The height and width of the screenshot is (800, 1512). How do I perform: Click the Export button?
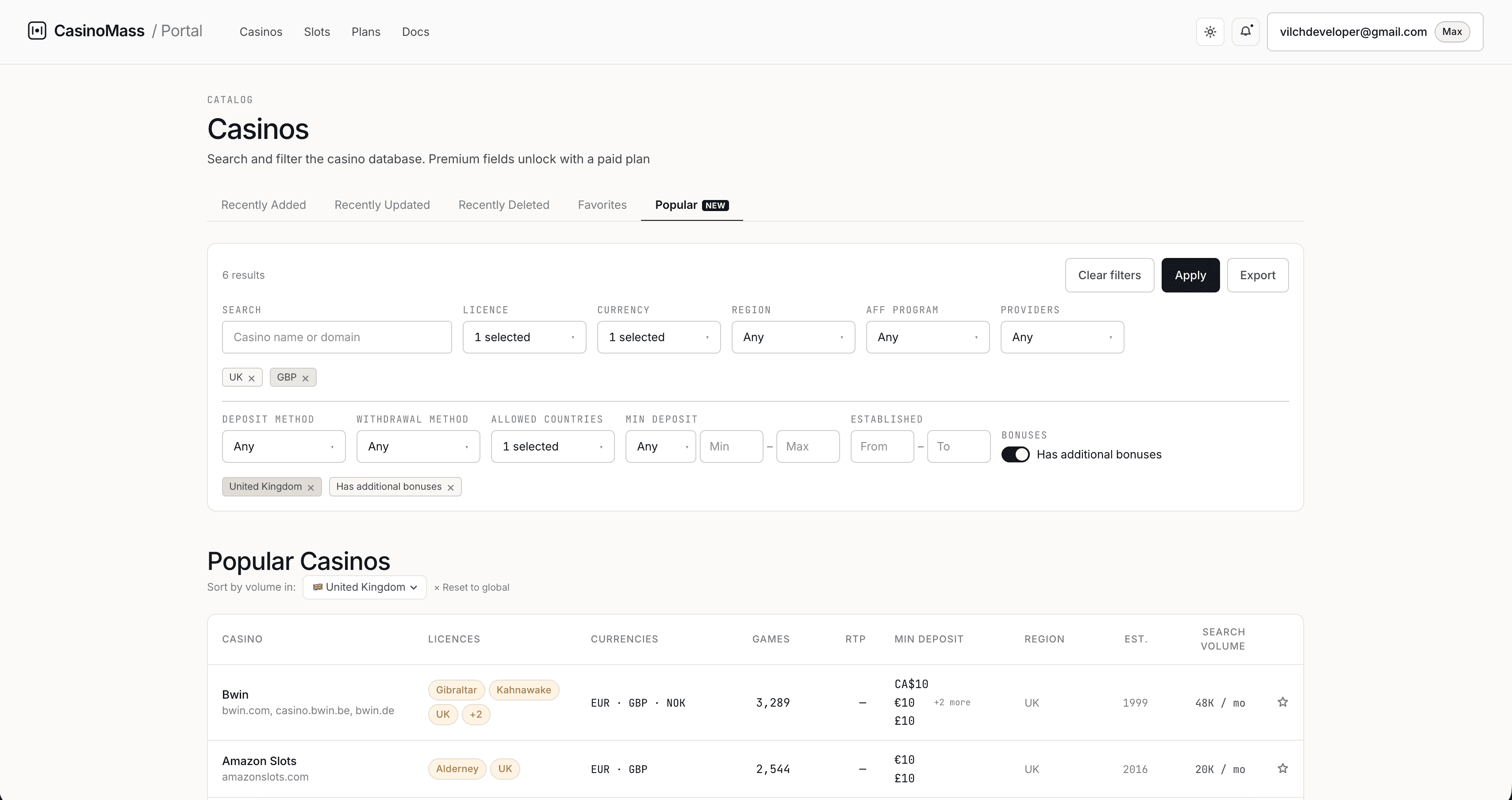(1257, 275)
